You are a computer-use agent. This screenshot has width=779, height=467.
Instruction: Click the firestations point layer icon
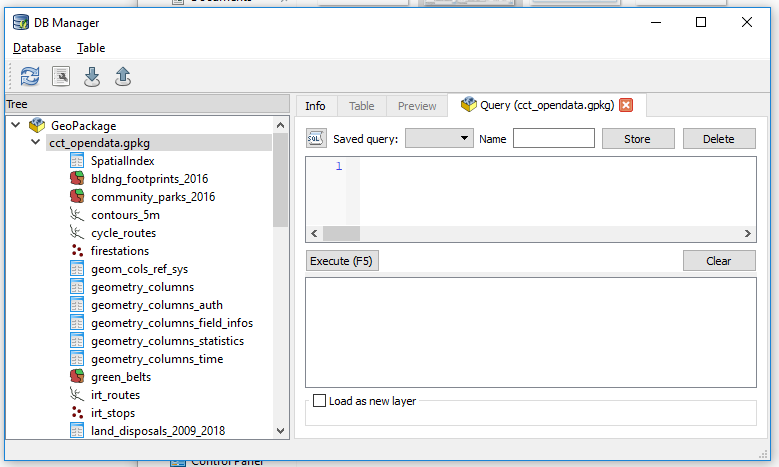coord(77,250)
